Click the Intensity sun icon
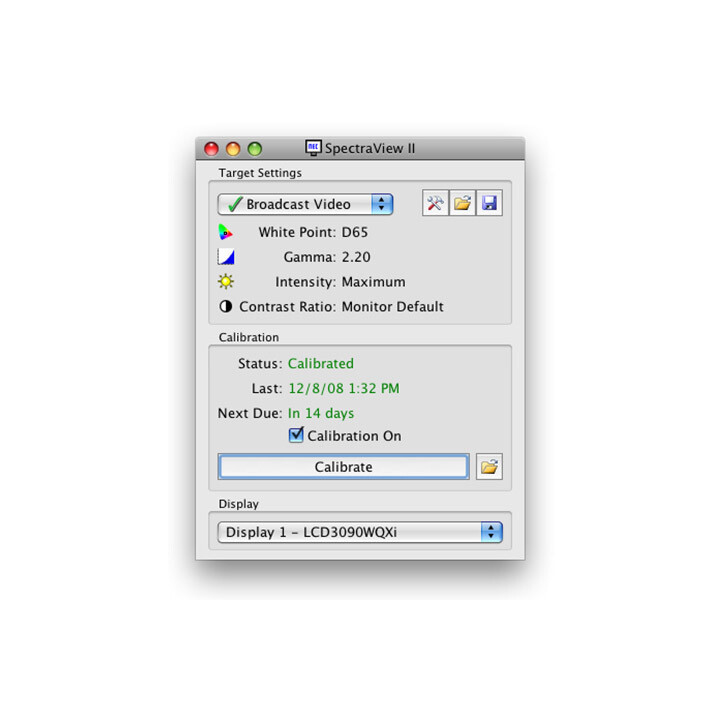Viewport: 720px width, 720px height. coord(225,281)
